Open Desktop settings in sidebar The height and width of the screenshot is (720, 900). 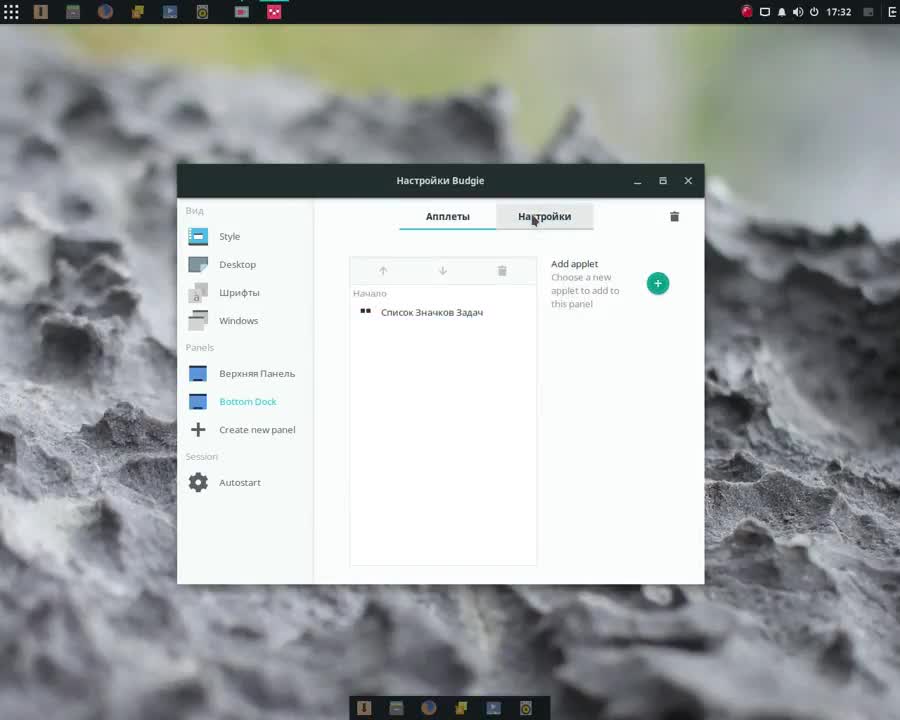click(x=246, y=264)
